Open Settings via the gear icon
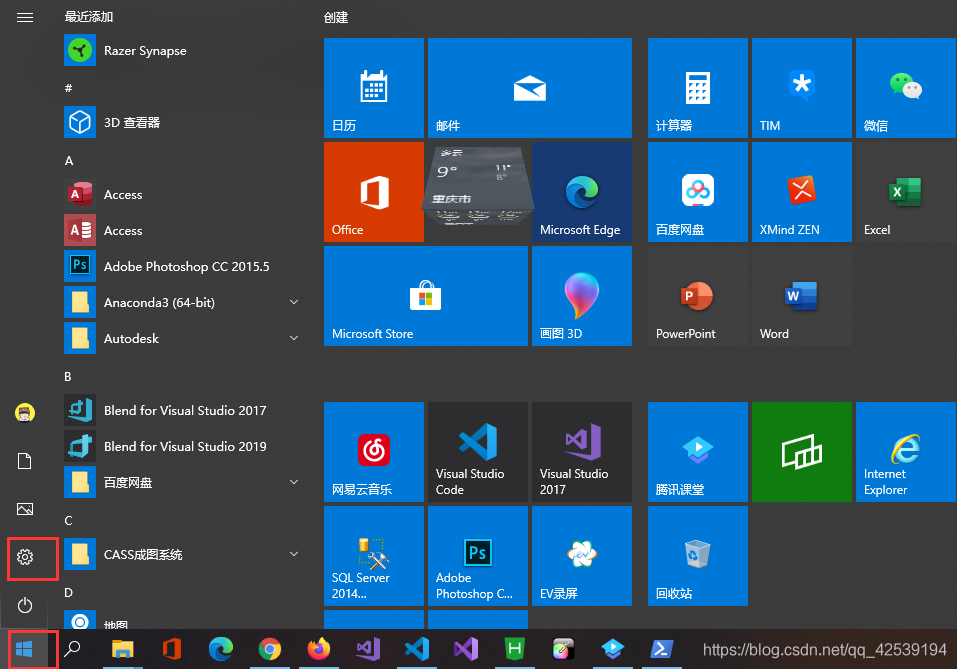 (x=25, y=557)
